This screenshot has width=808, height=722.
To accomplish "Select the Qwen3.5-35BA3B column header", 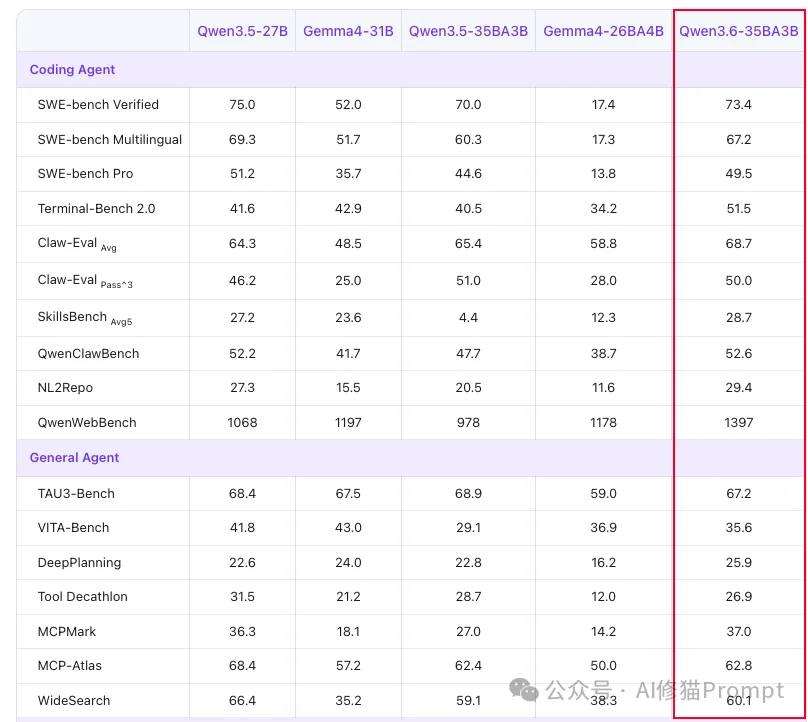I will pyautogui.click(x=468, y=31).
